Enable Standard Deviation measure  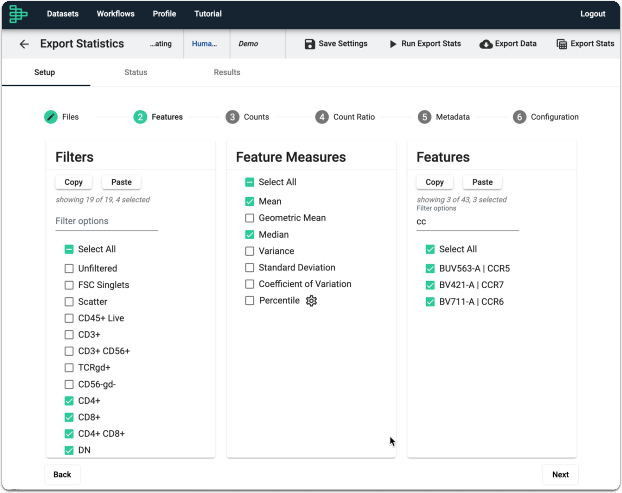[250, 268]
